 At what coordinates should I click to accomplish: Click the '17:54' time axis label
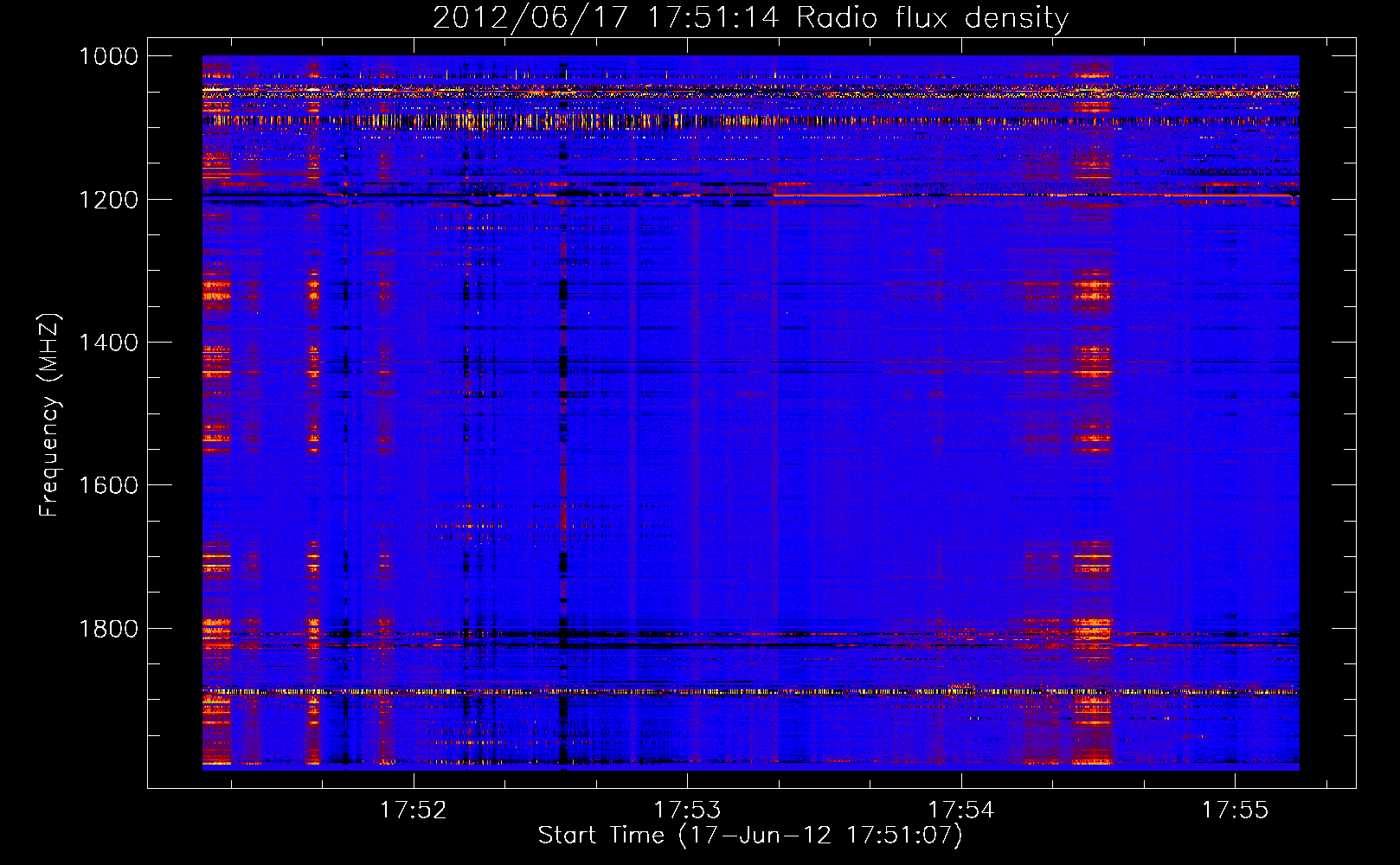coord(961,810)
